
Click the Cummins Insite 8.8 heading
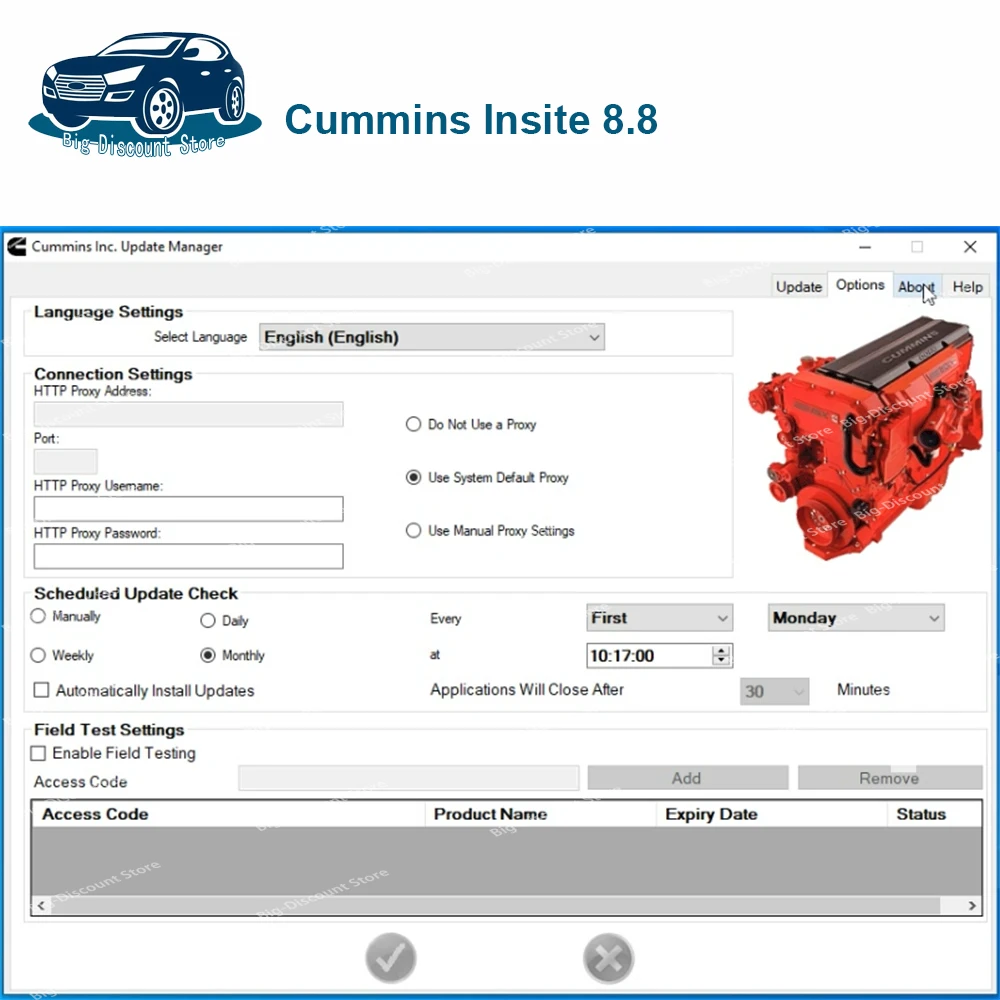pyautogui.click(x=471, y=119)
